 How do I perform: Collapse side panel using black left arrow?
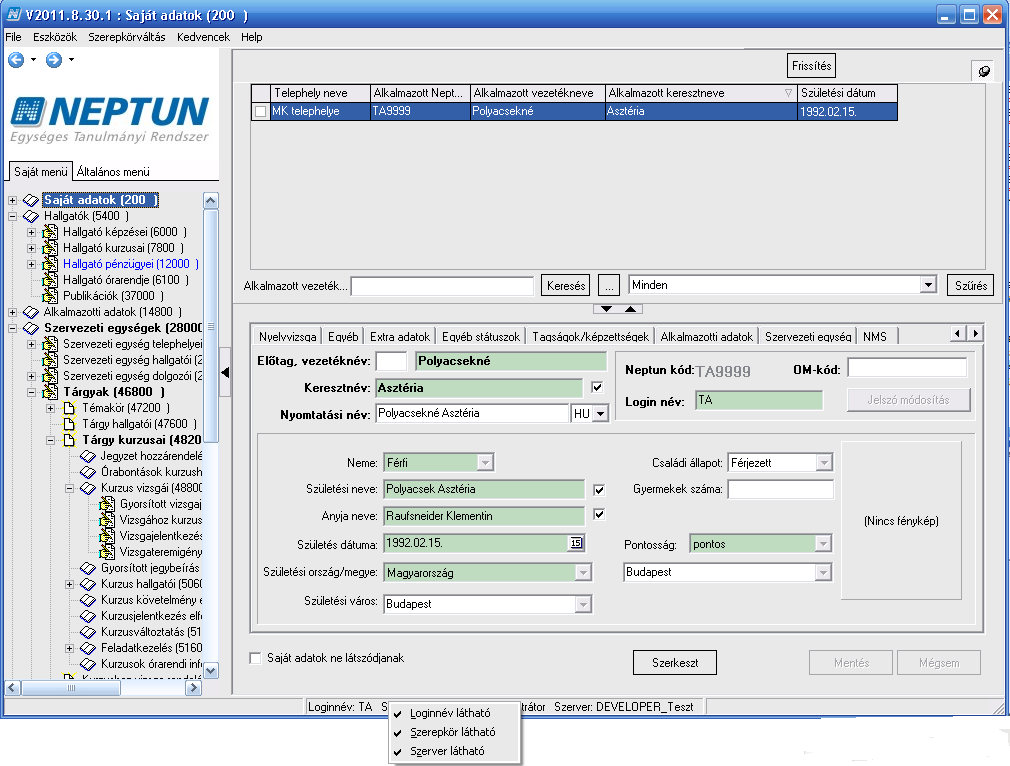coord(225,372)
